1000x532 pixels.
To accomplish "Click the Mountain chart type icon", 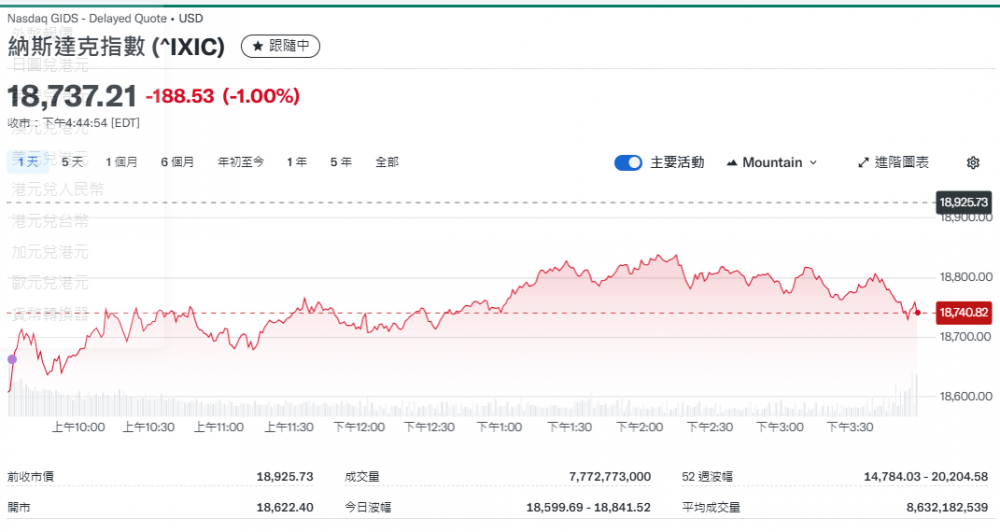I will pos(732,163).
